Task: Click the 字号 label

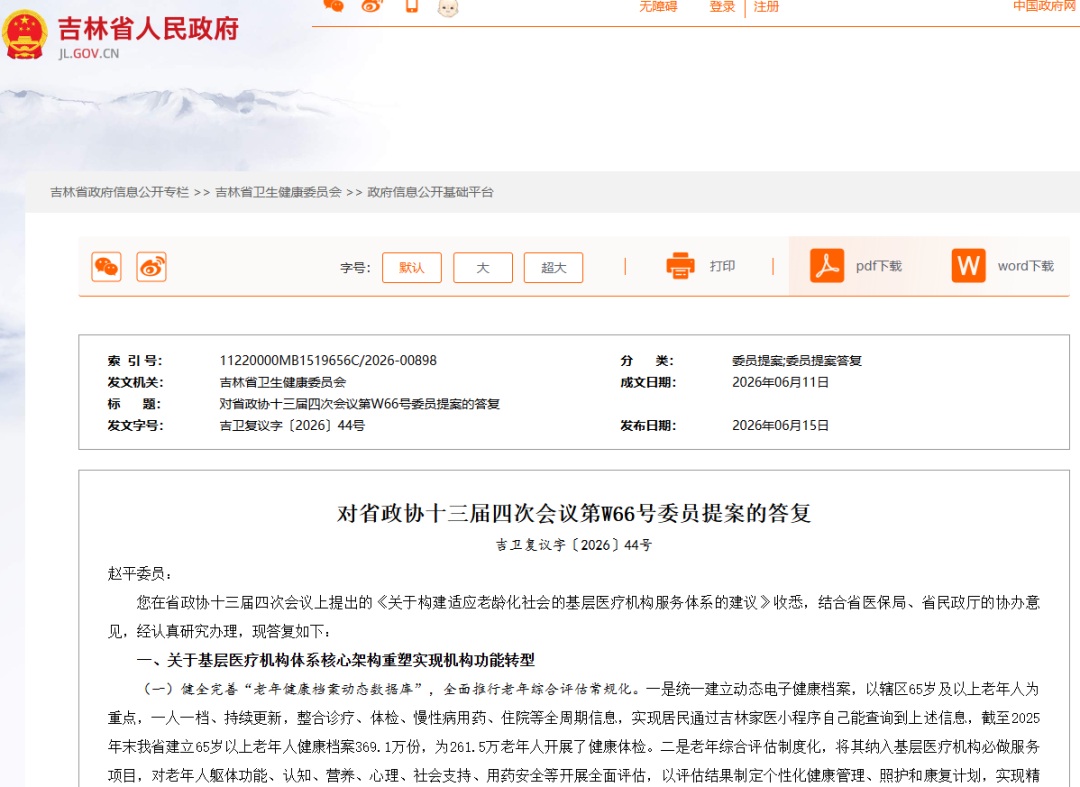Action: [x=355, y=268]
